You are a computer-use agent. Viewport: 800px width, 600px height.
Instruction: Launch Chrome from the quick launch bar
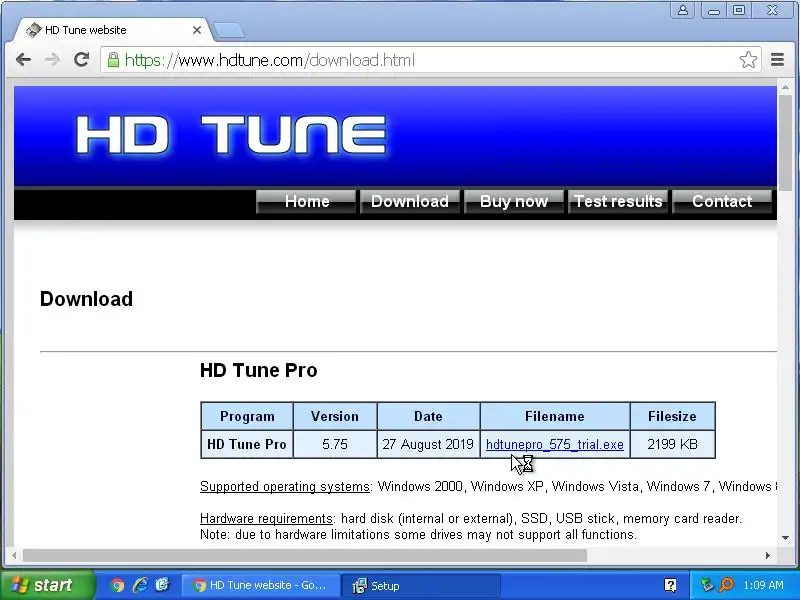pos(117,585)
